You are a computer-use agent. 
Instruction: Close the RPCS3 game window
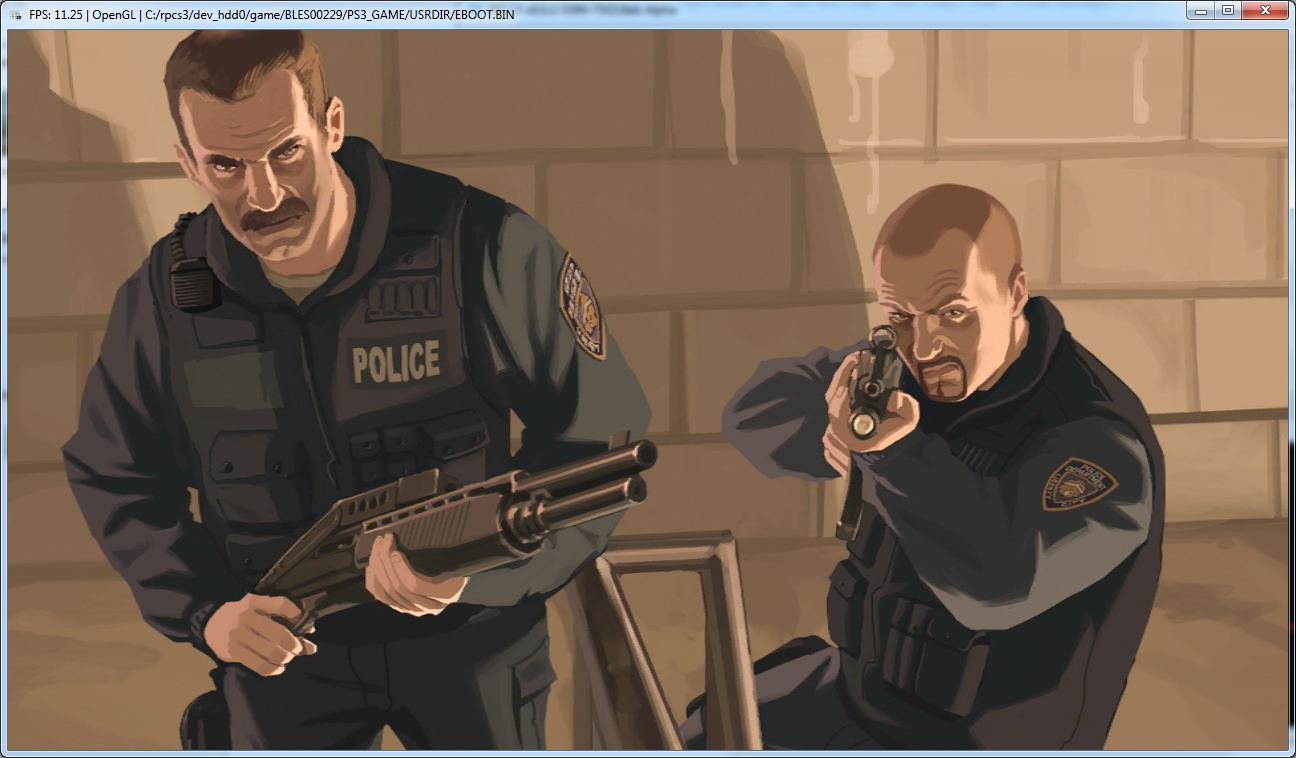1264,10
